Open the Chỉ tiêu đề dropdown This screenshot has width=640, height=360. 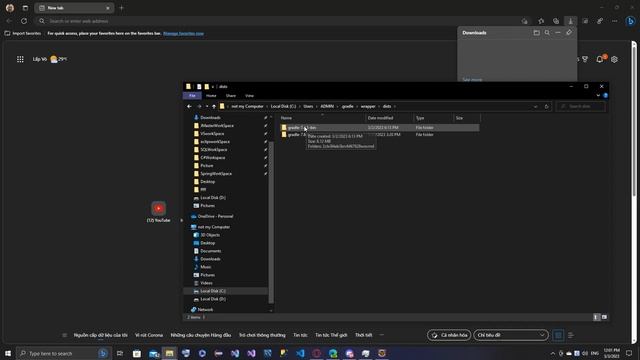point(511,335)
